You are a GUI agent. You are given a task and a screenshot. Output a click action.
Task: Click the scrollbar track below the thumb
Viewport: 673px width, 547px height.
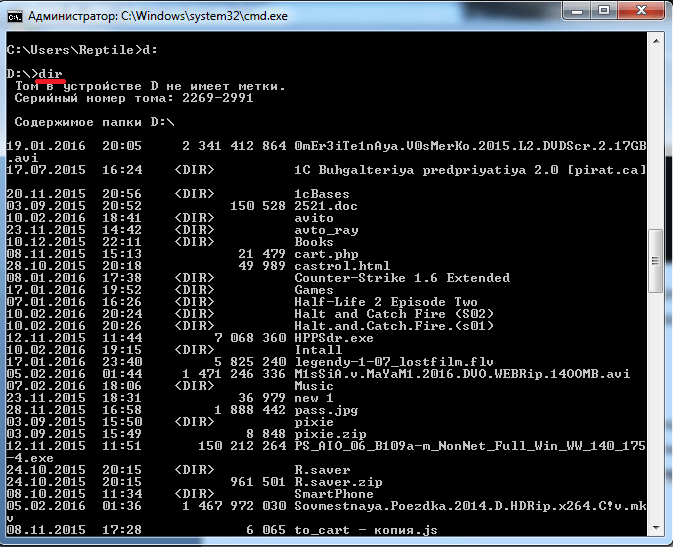tap(656, 406)
